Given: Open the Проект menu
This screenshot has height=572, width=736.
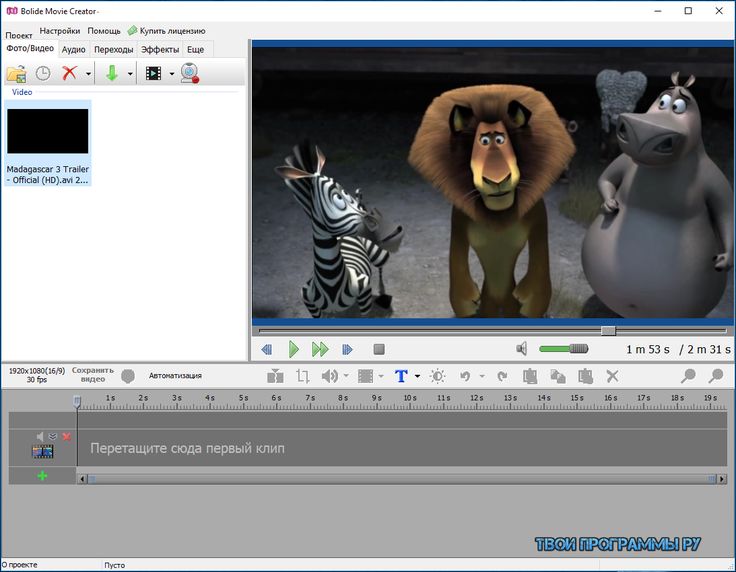Looking at the screenshot, I should [19, 35].
